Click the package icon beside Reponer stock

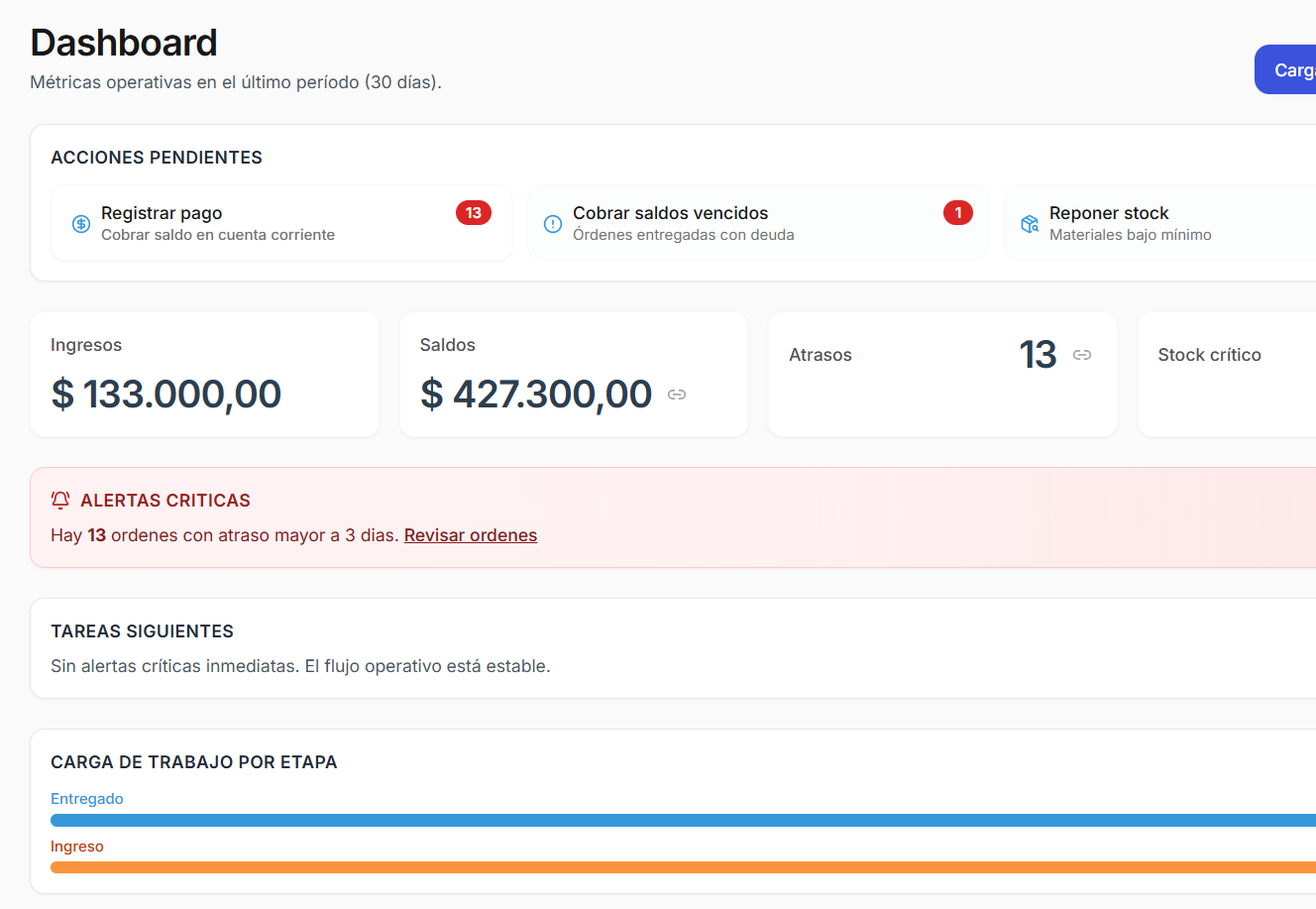(x=1030, y=224)
